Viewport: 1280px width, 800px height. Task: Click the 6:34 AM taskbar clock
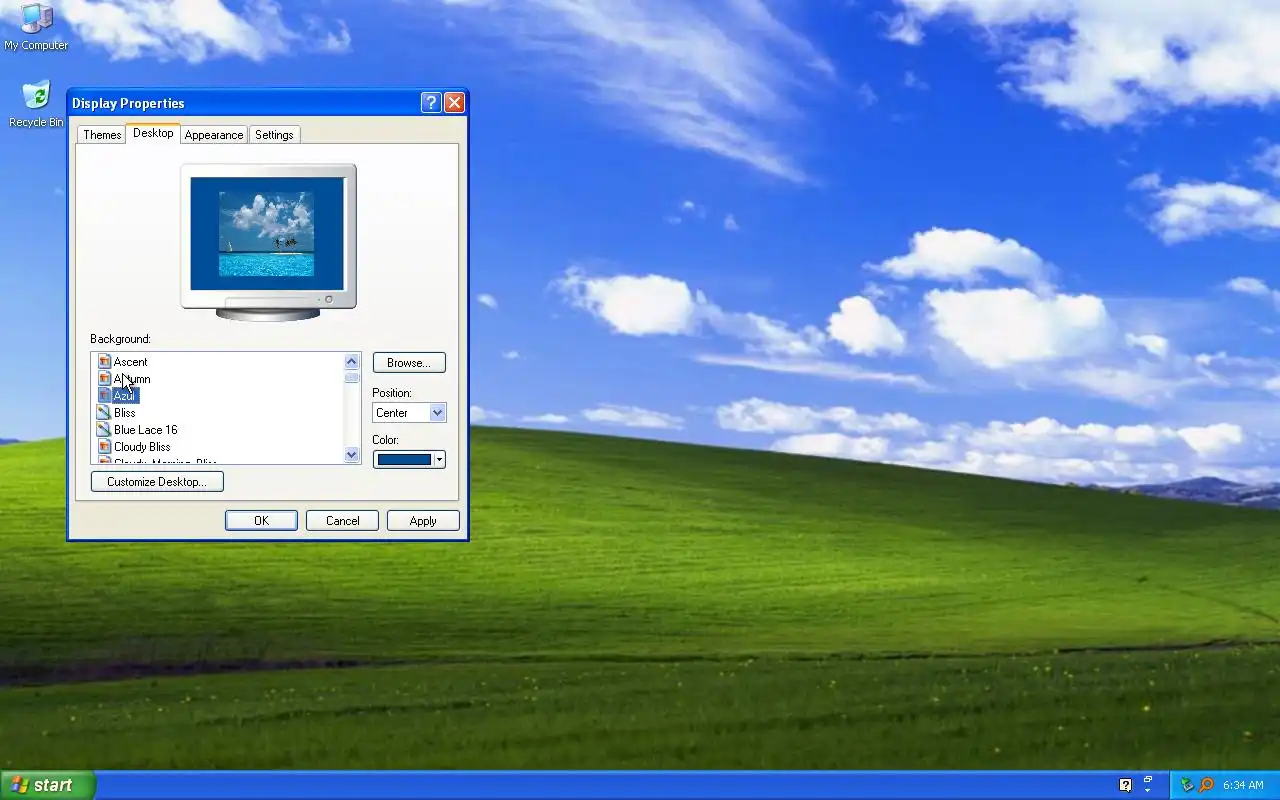click(x=1243, y=785)
